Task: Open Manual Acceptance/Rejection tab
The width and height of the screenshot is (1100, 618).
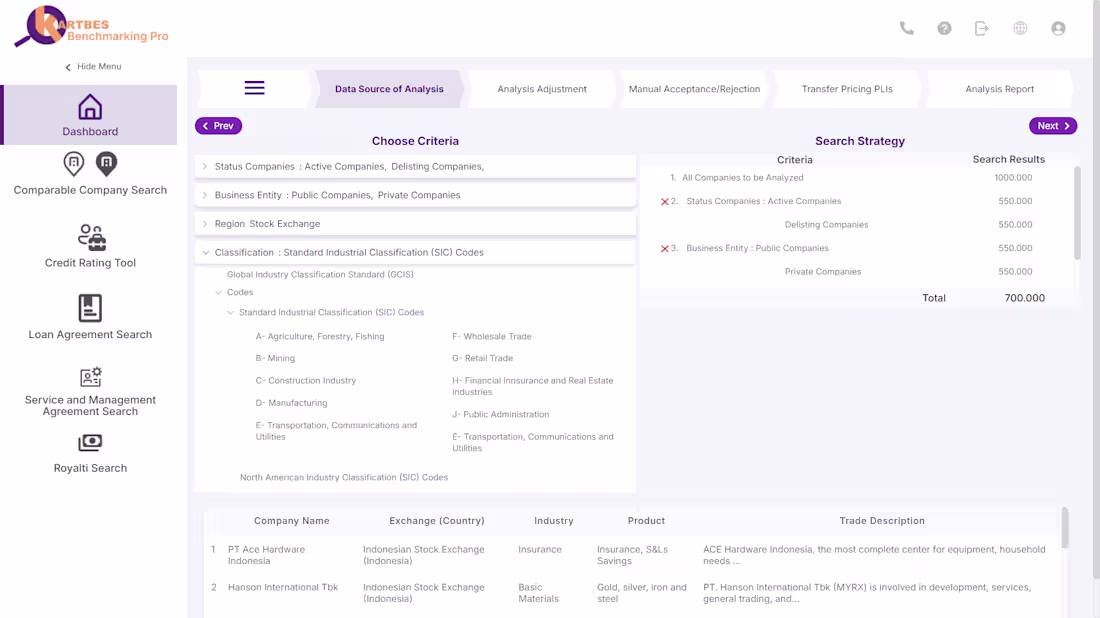Action: point(694,89)
